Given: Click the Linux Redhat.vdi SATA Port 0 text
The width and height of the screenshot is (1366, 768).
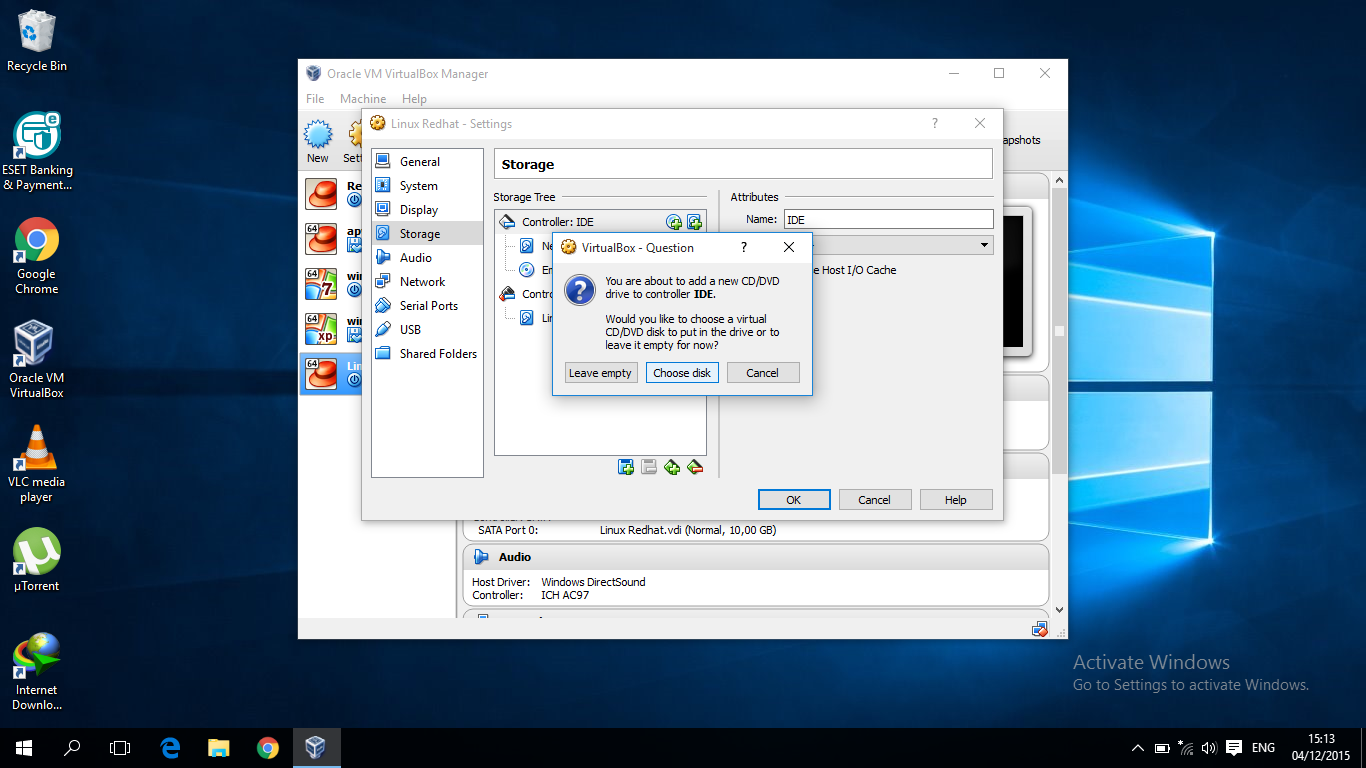Looking at the screenshot, I should pyautogui.click(x=688, y=530).
